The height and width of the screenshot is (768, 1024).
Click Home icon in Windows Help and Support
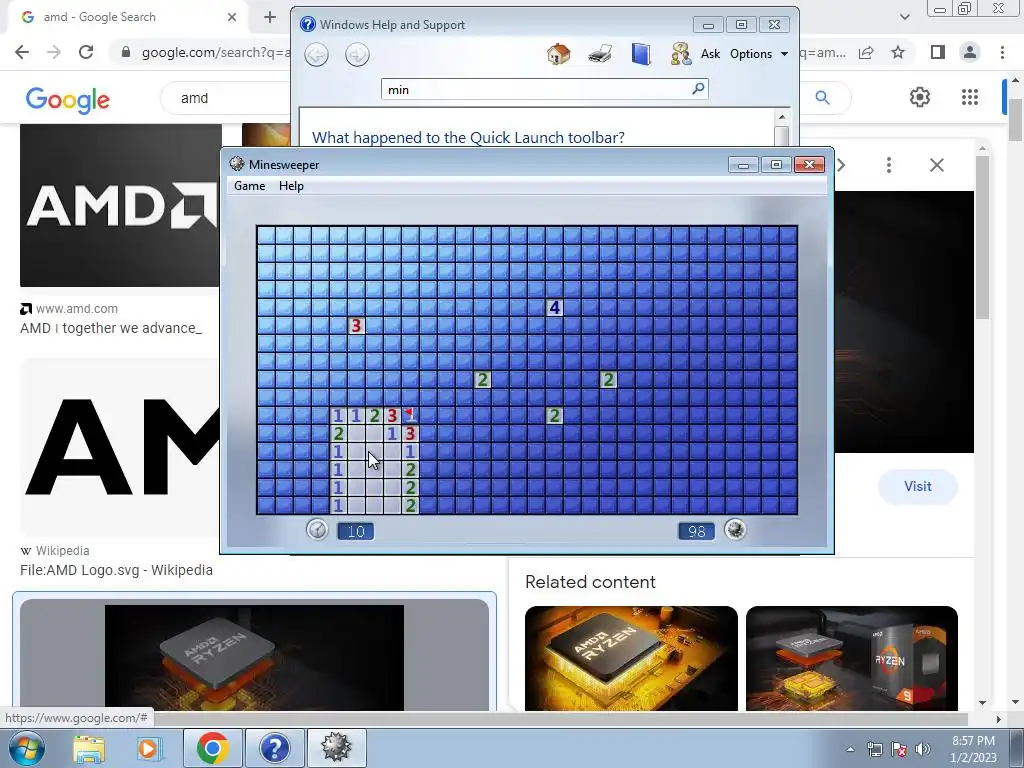(558, 54)
